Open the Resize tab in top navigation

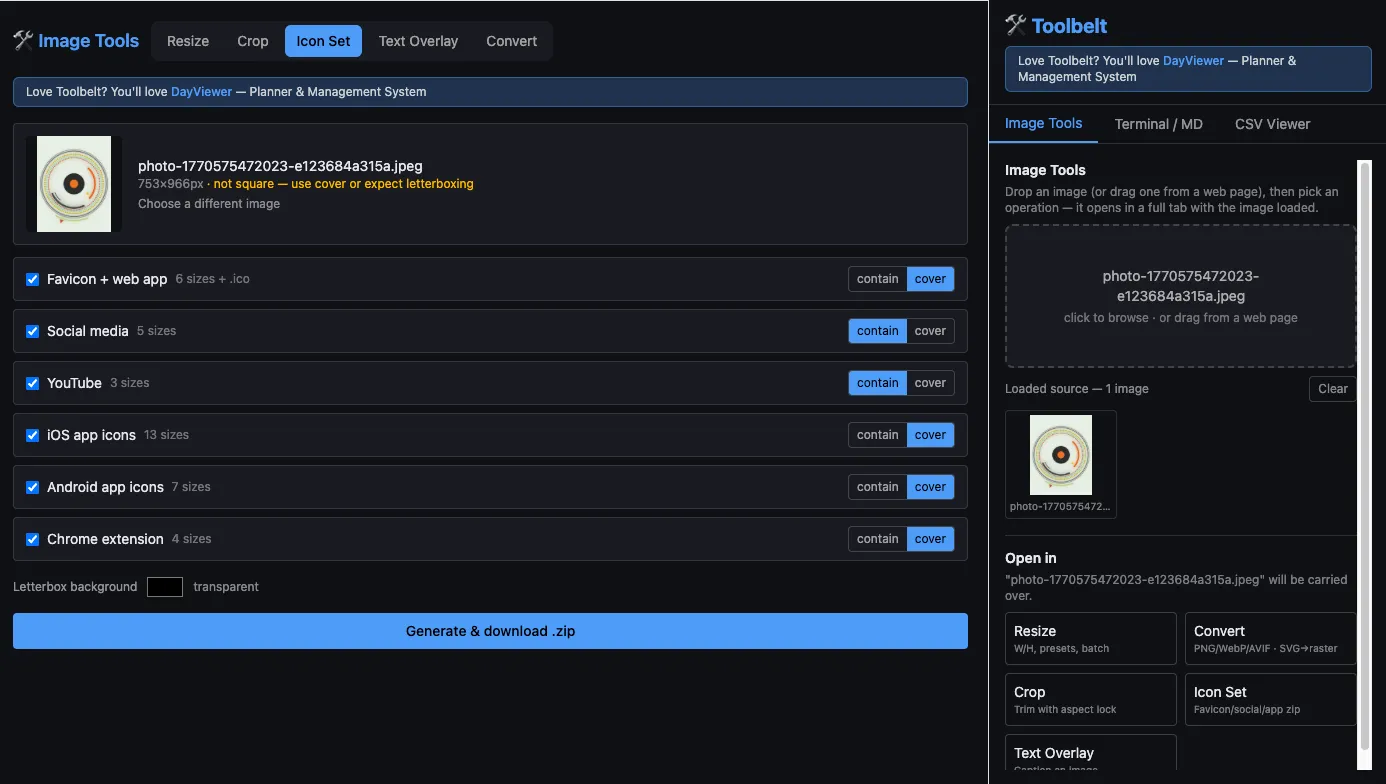188,41
